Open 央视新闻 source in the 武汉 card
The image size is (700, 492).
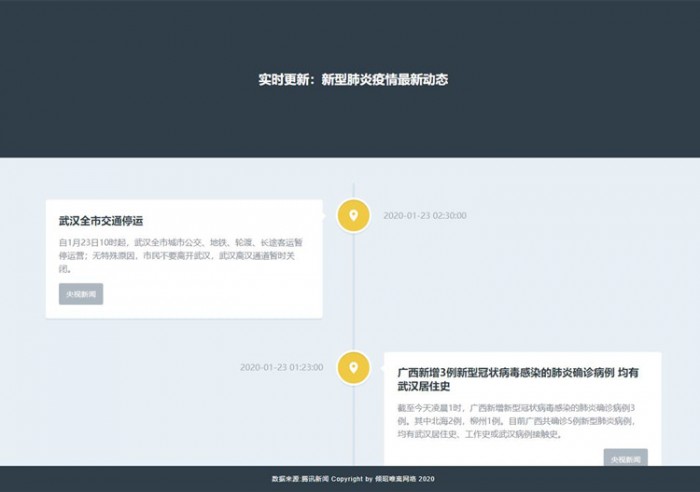tap(81, 294)
